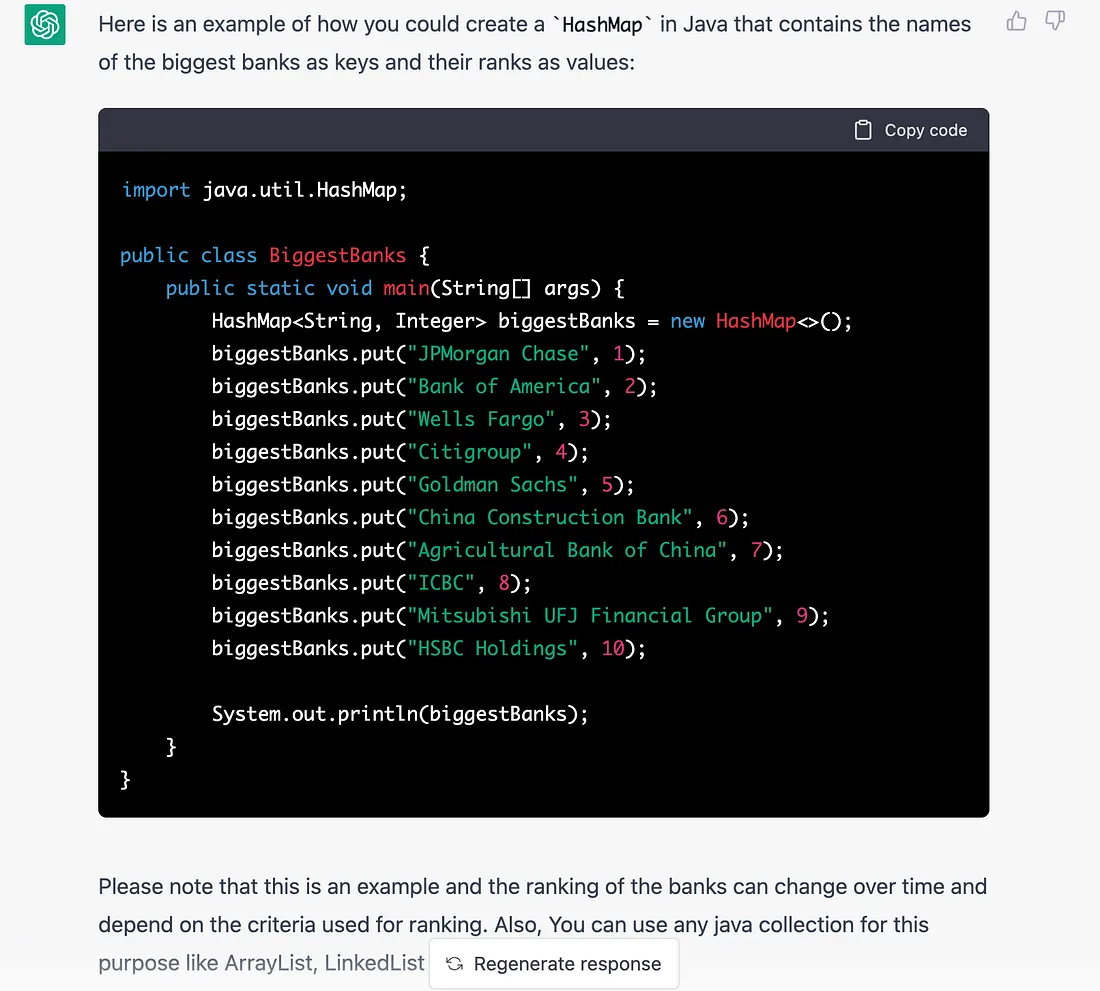Click the ChatGPT avatar logo
The image size is (1100, 991).
[45, 25]
